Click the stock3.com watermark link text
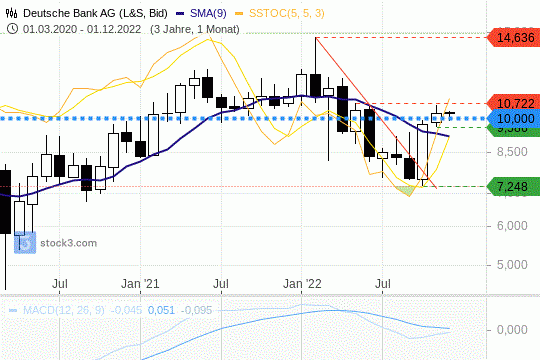540x360 pixels. tap(69, 243)
